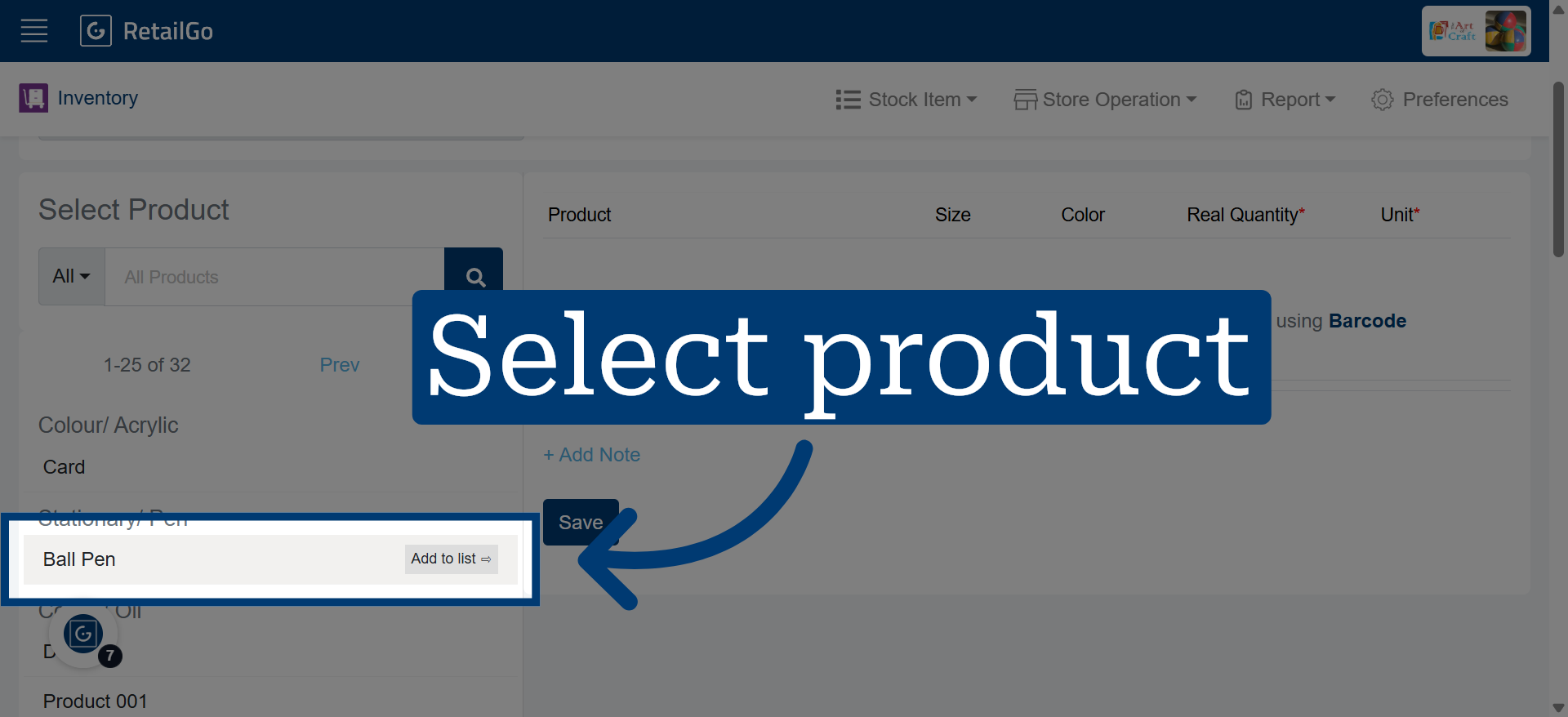
Task: Open the floating RetailGo help widget
Action: coord(83,634)
